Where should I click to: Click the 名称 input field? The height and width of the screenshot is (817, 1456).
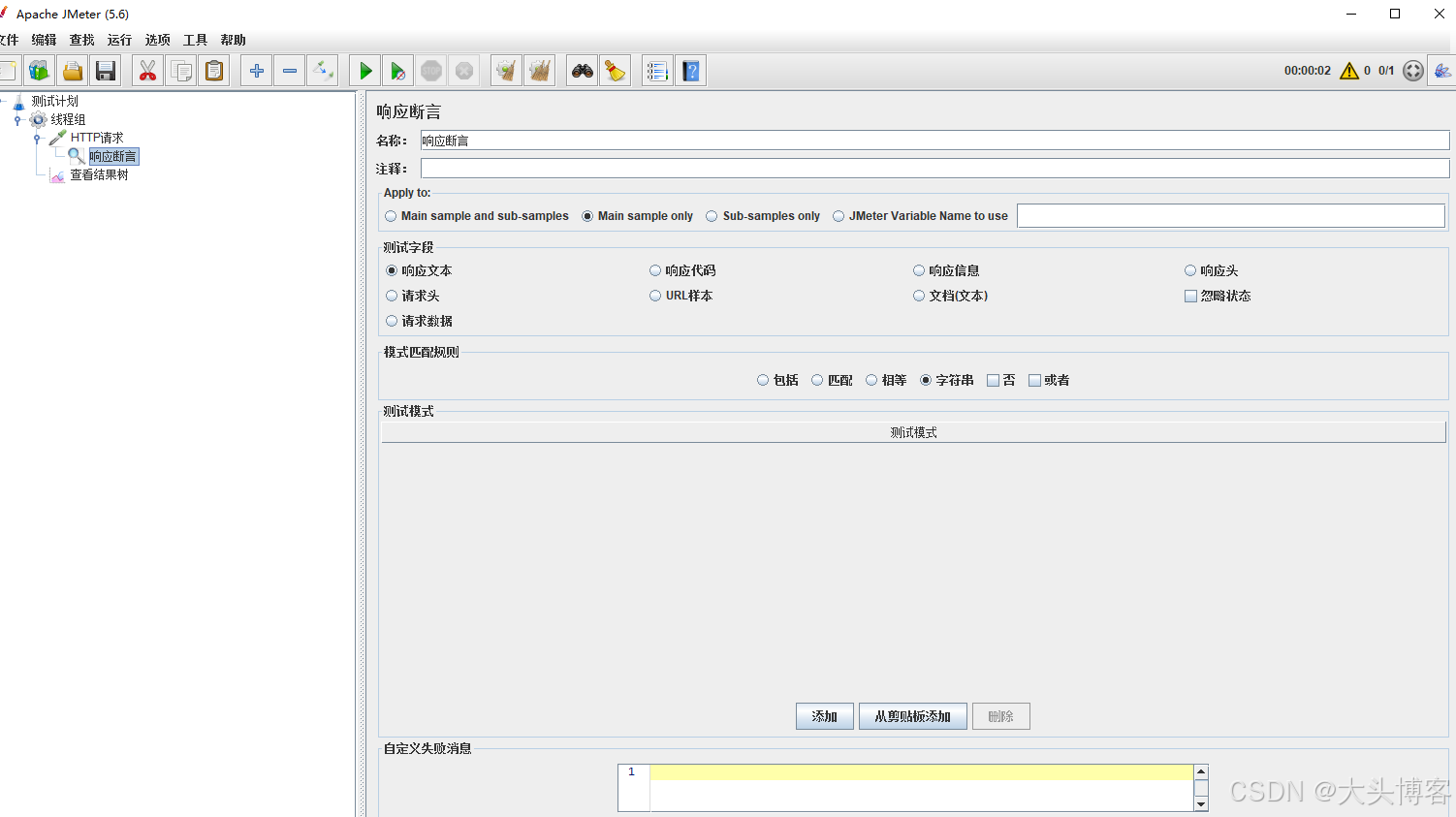(934, 141)
